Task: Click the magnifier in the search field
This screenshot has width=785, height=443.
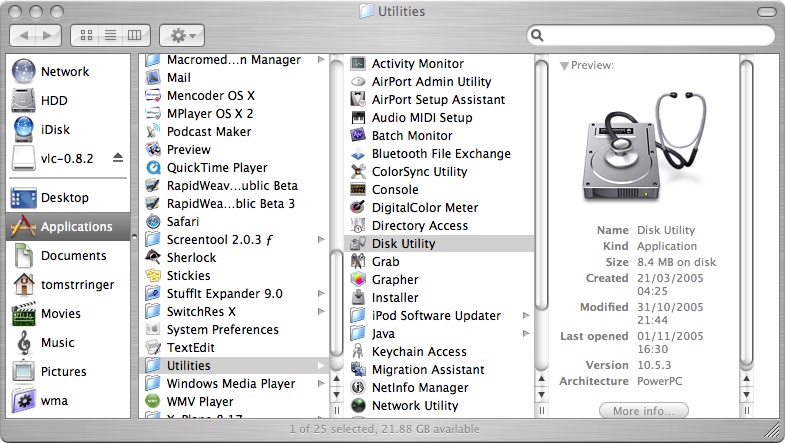Action: pos(537,35)
